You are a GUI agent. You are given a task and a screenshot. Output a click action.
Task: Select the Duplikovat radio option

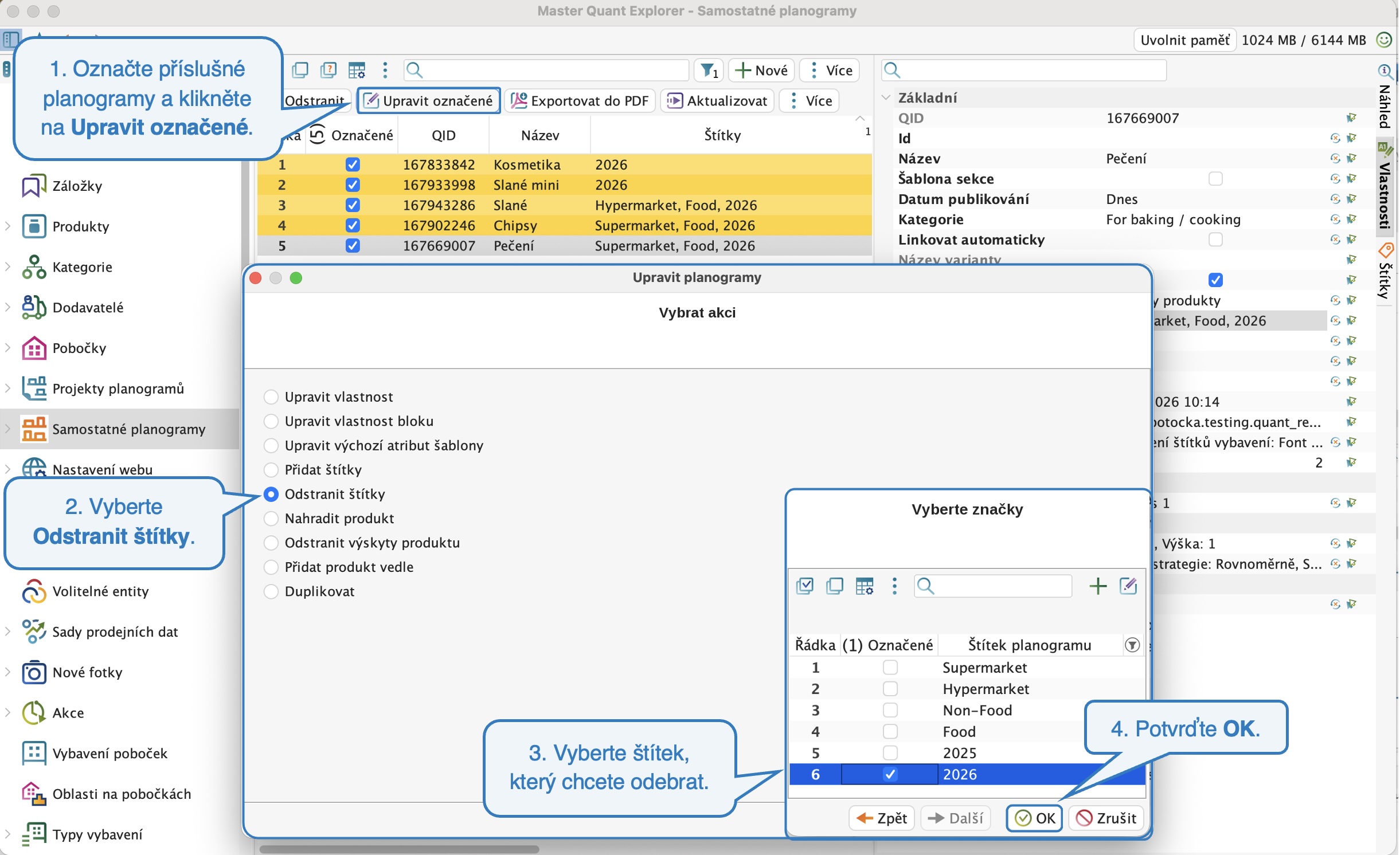pyautogui.click(x=271, y=591)
